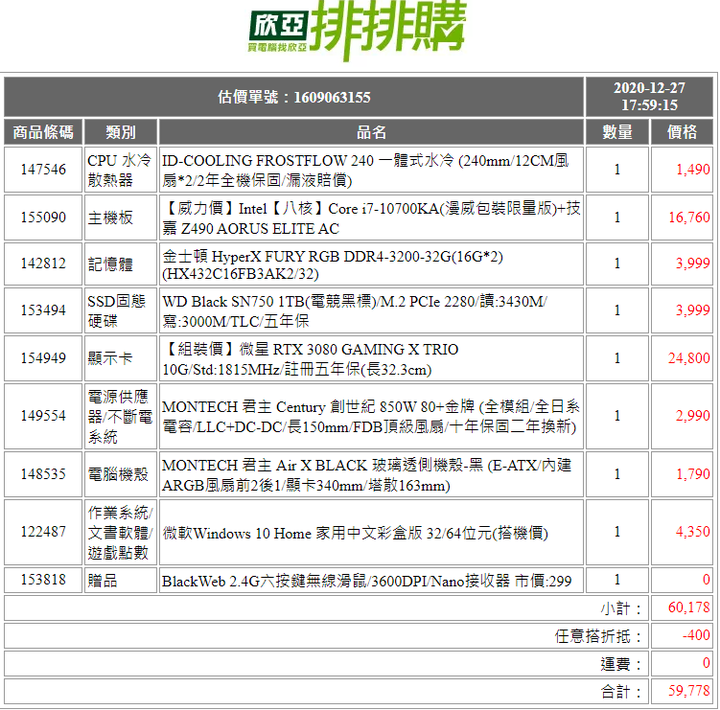Click the 數量 column header
The image size is (720, 710).
pos(617,132)
